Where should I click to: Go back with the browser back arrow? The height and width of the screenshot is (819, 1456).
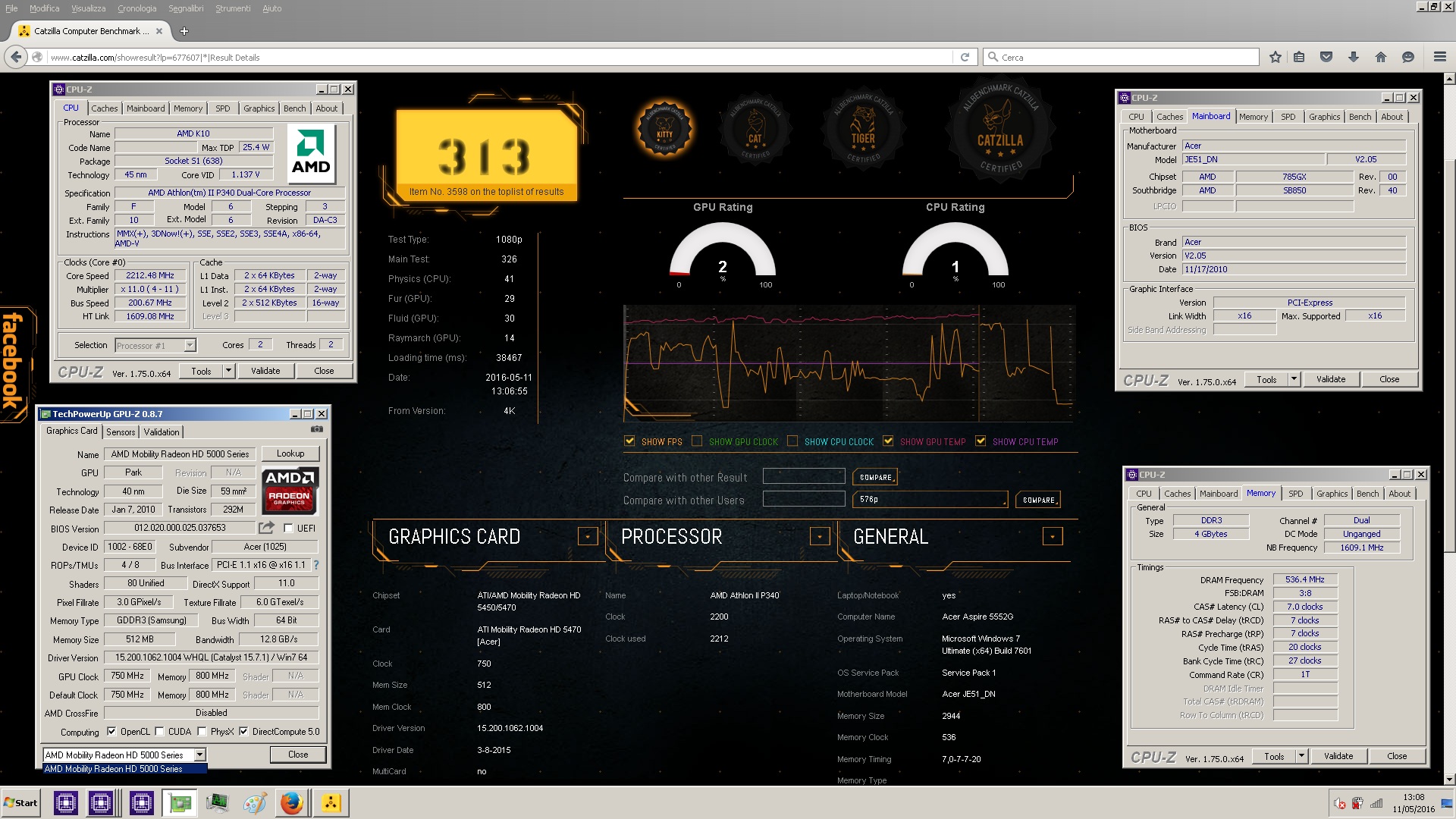pyautogui.click(x=16, y=57)
